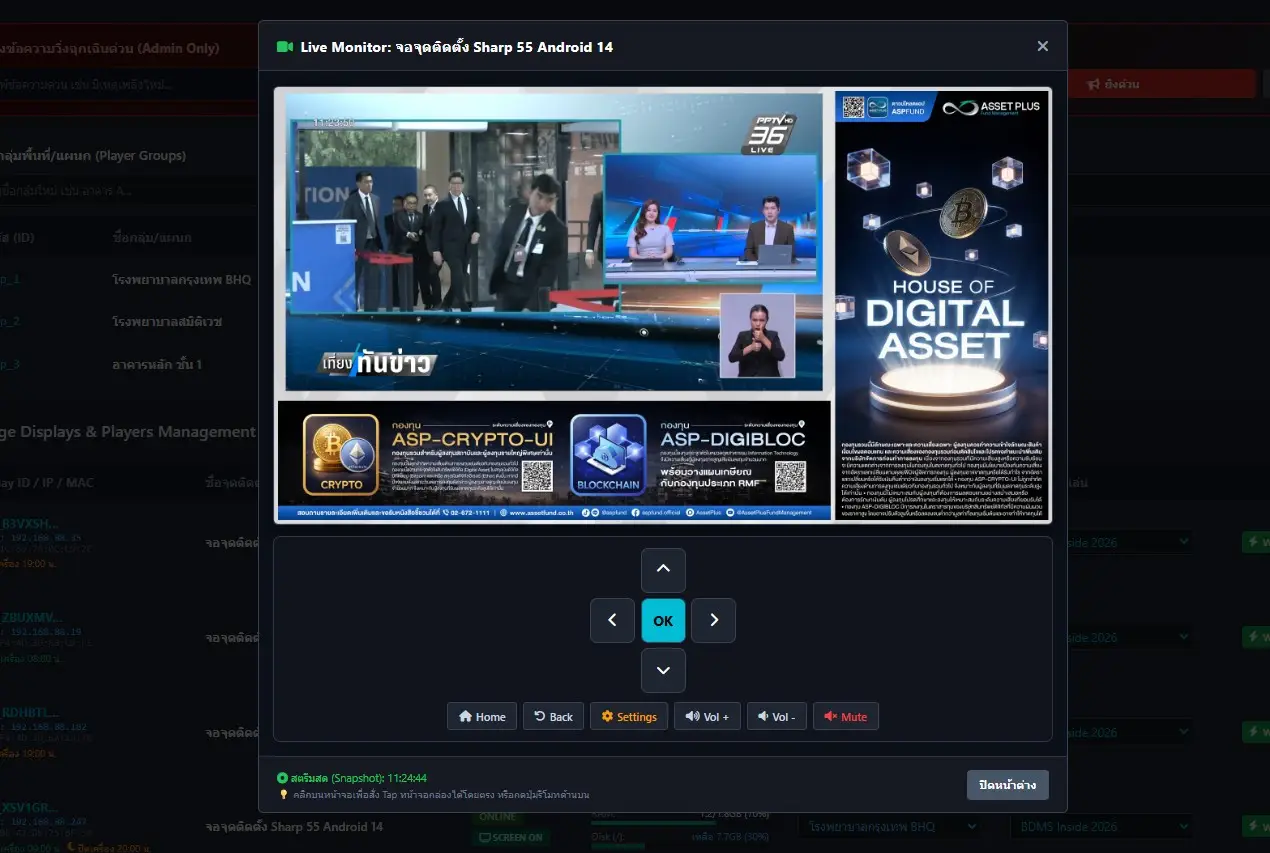Click the Live Monitor dialog title text
Viewport: 1270px width, 853px height.
click(x=456, y=47)
